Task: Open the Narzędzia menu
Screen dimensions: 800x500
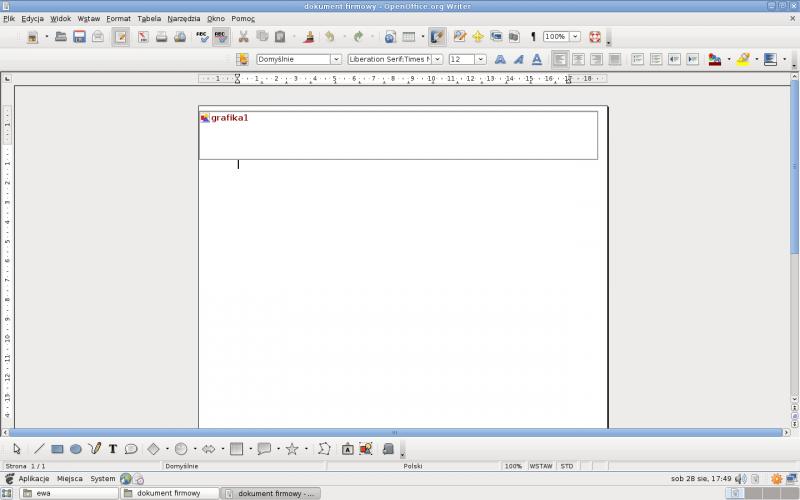Action: [x=183, y=19]
